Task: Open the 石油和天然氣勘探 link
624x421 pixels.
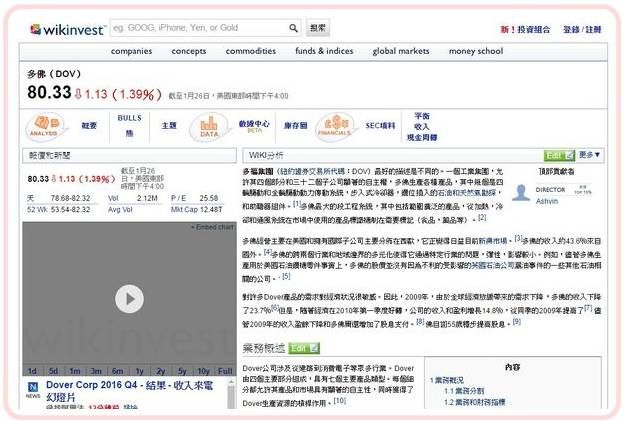Action: click(466, 193)
